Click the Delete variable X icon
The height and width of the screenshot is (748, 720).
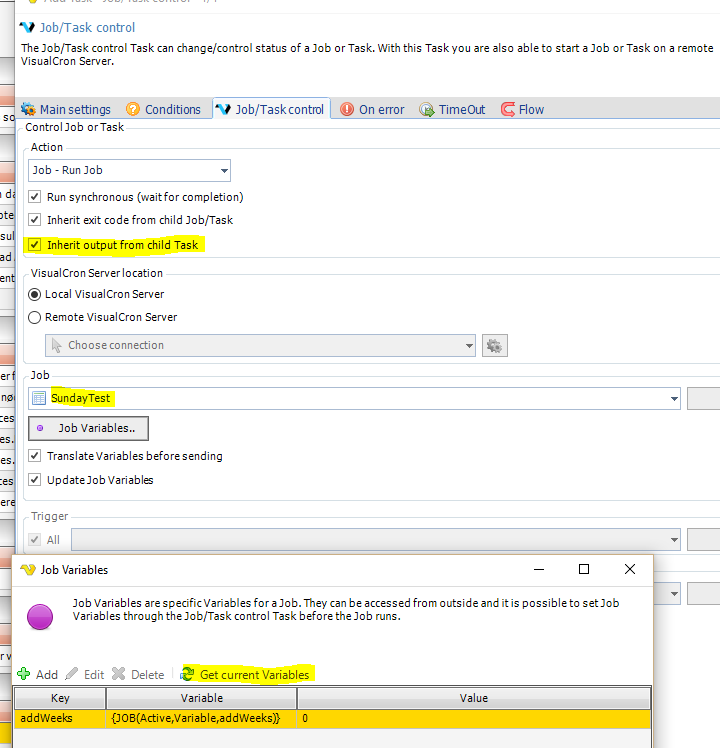[119, 675]
